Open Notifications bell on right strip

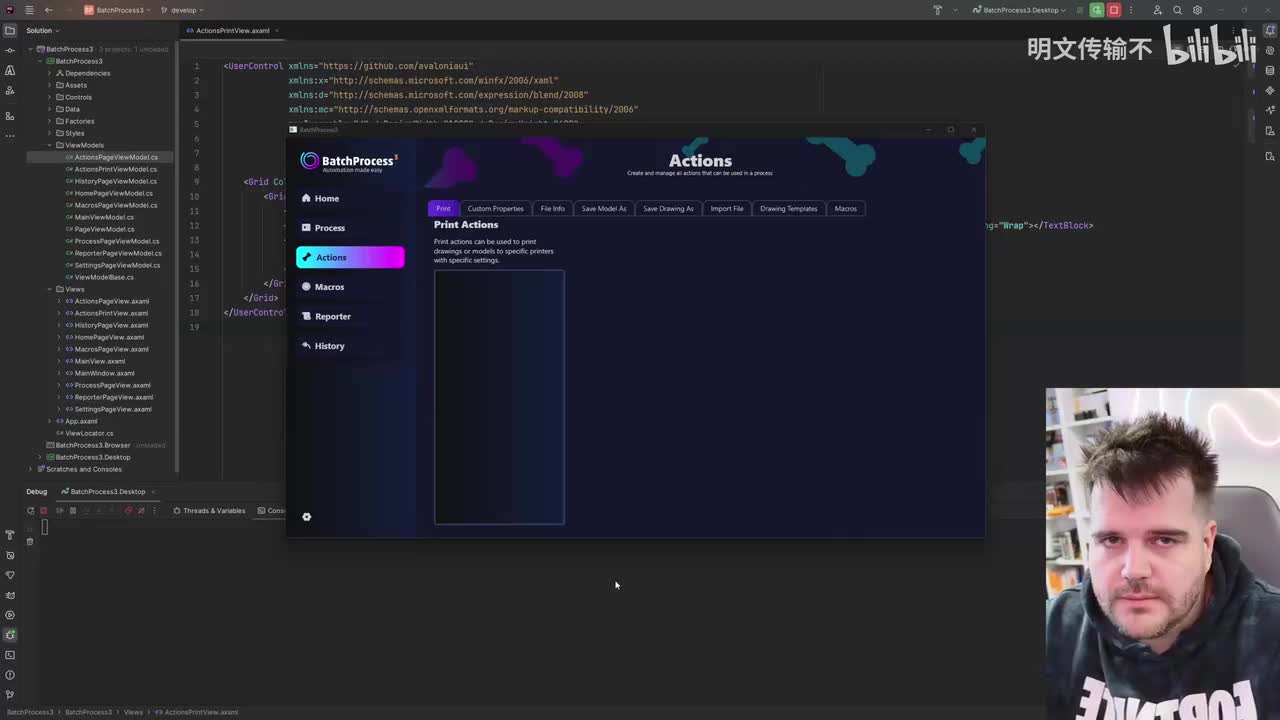[x=1270, y=30]
